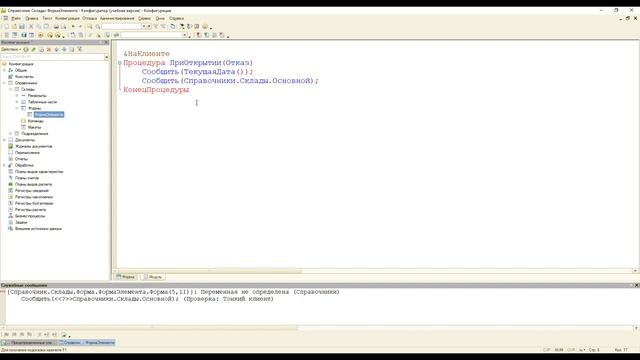Click the Move down arrow in configuration panel
This screenshot has width=640, height=360.
[64, 49]
